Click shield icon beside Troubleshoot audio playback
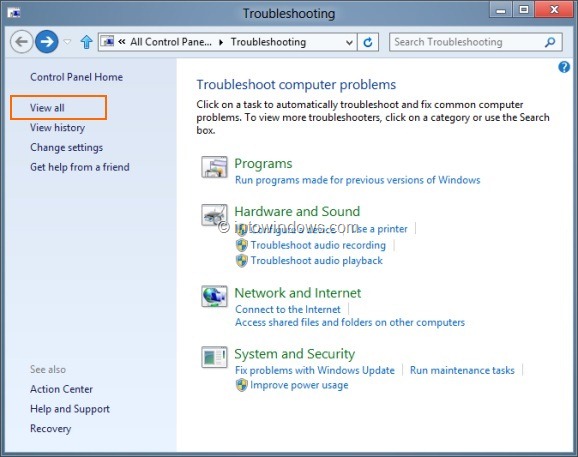The width and height of the screenshot is (578, 457). pyautogui.click(x=241, y=261)
